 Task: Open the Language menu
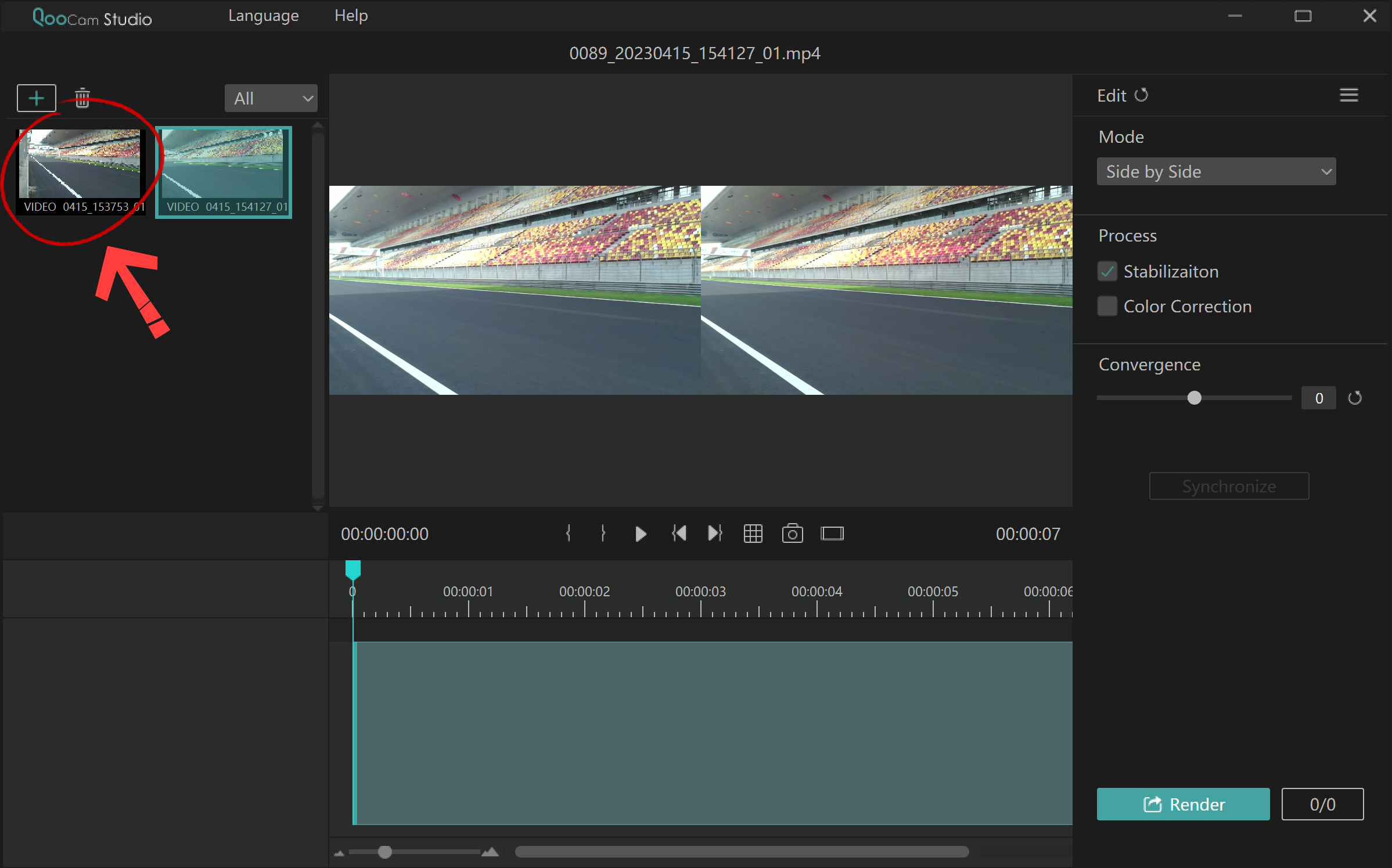tap(264, 16)
